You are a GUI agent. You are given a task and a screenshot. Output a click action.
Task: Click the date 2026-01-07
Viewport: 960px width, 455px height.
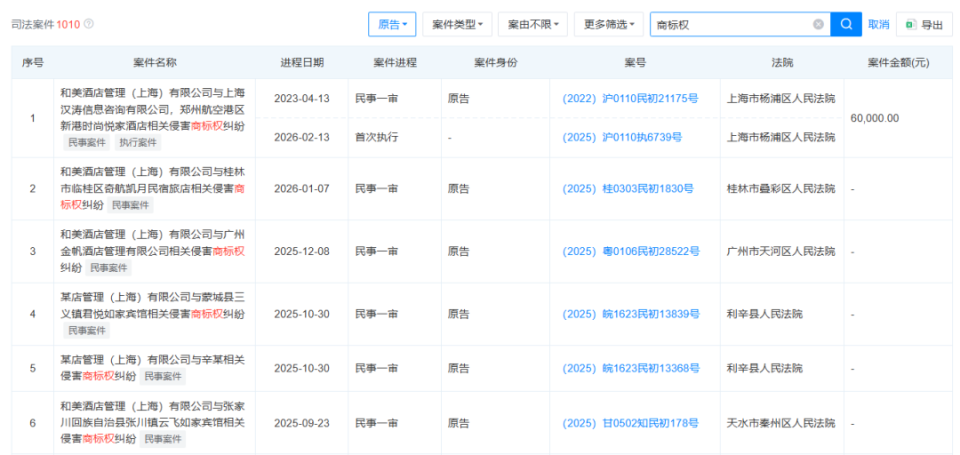(x=302, y=189)
